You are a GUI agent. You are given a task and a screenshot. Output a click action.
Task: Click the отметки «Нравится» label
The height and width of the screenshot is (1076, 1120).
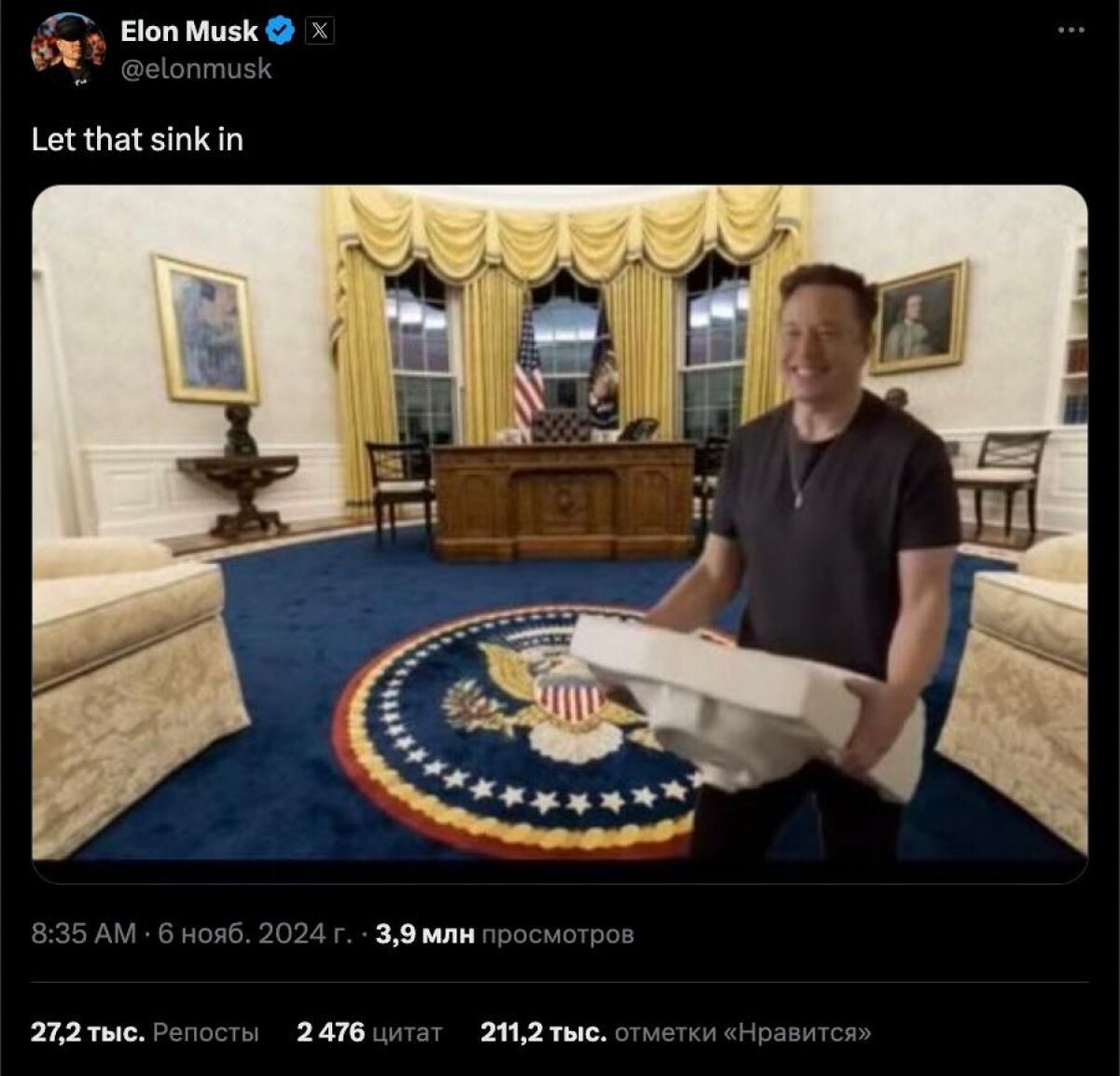click(x=743, y=1032)
